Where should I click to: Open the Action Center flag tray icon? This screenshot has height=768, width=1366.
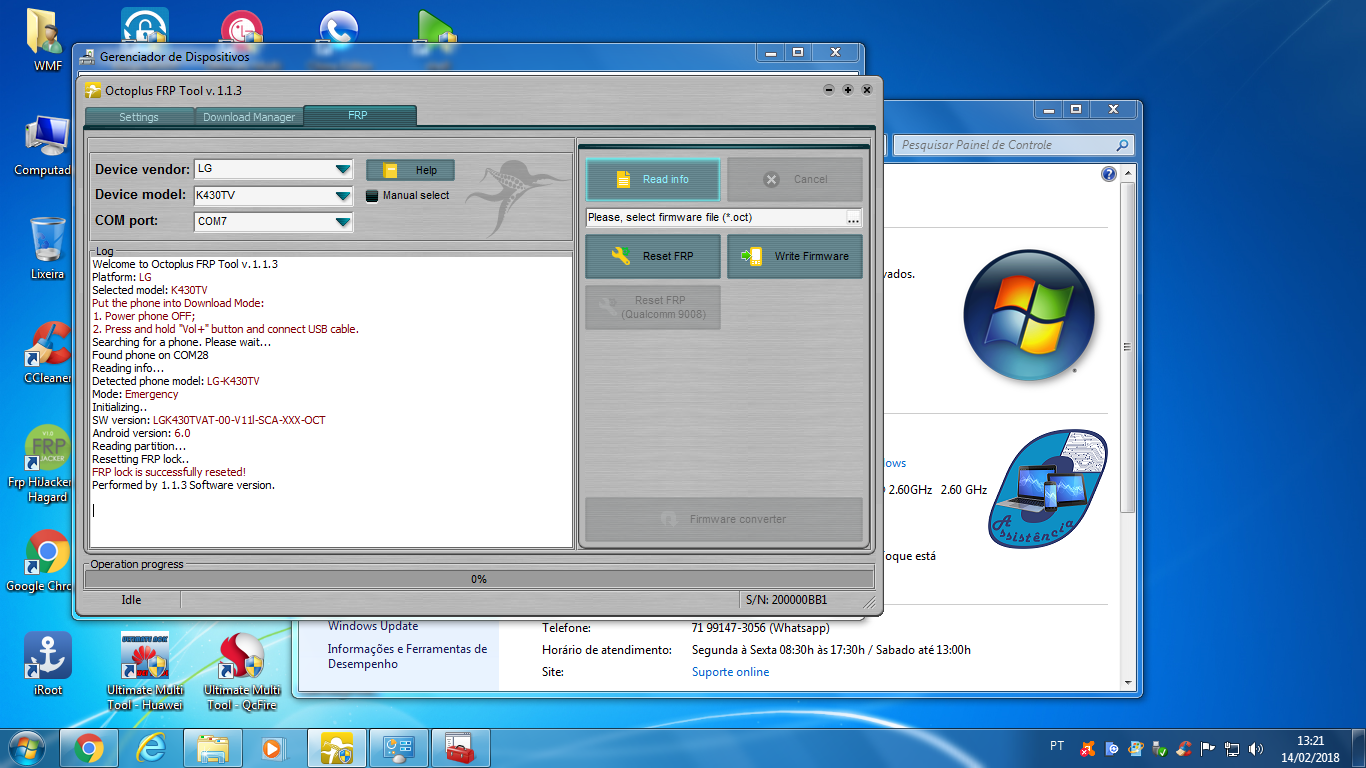coord(1208,748)
